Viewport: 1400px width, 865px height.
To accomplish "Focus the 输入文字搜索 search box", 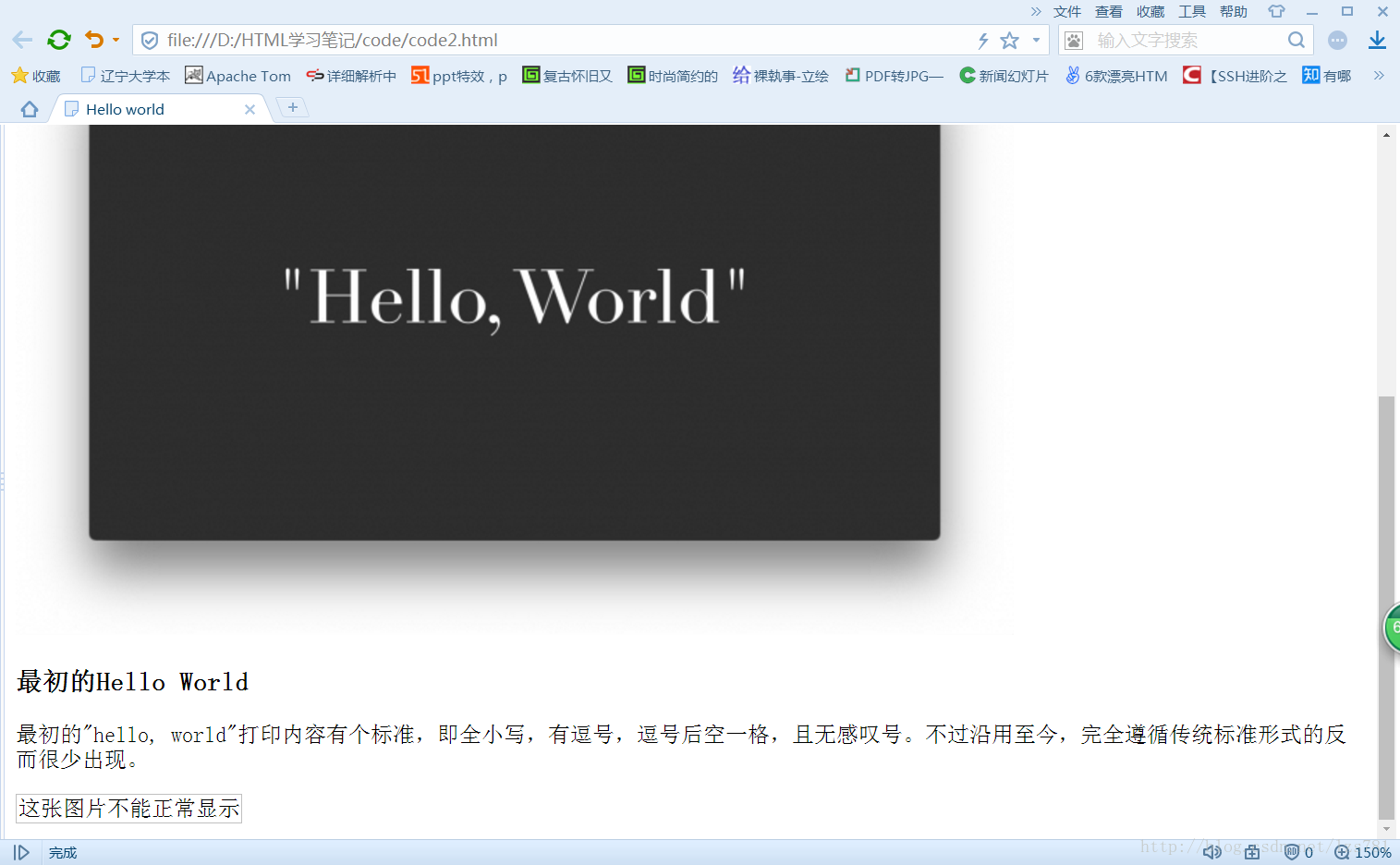I will click(1187, 41).
